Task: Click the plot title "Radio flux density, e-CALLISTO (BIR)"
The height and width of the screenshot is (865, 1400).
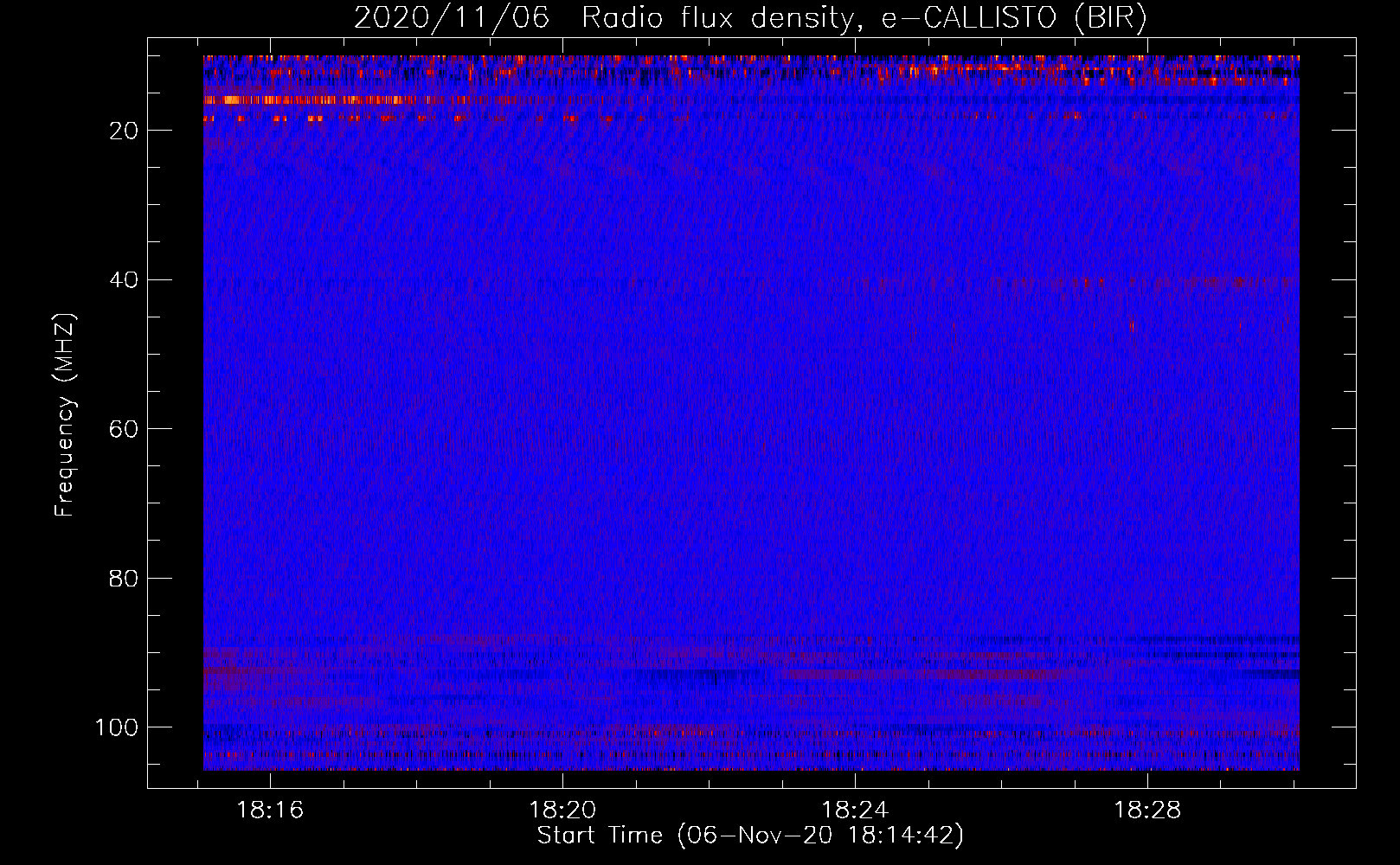Action: click(x=864, y=18)
